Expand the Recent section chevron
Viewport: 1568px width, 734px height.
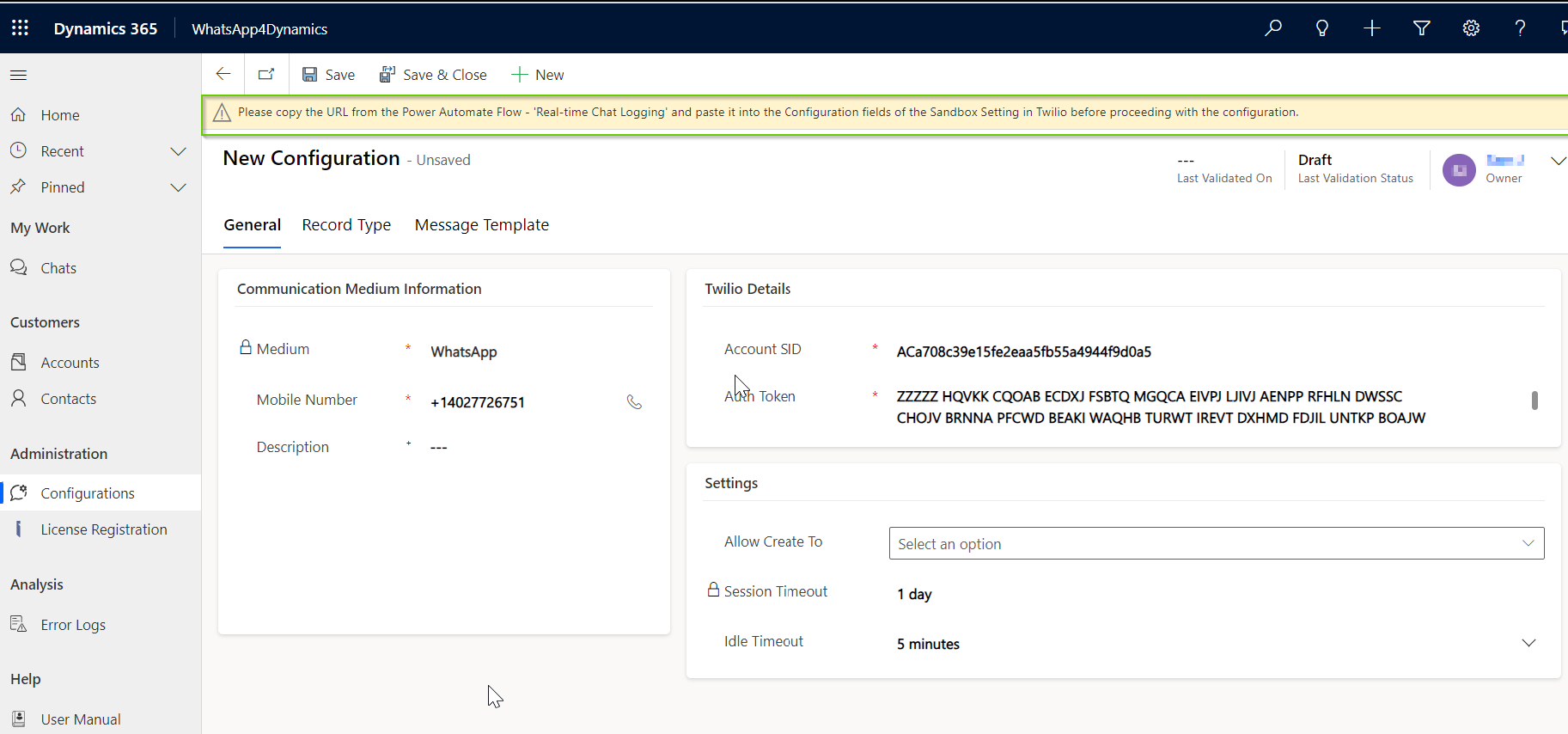pyautogui.click(x=178, y=151)
